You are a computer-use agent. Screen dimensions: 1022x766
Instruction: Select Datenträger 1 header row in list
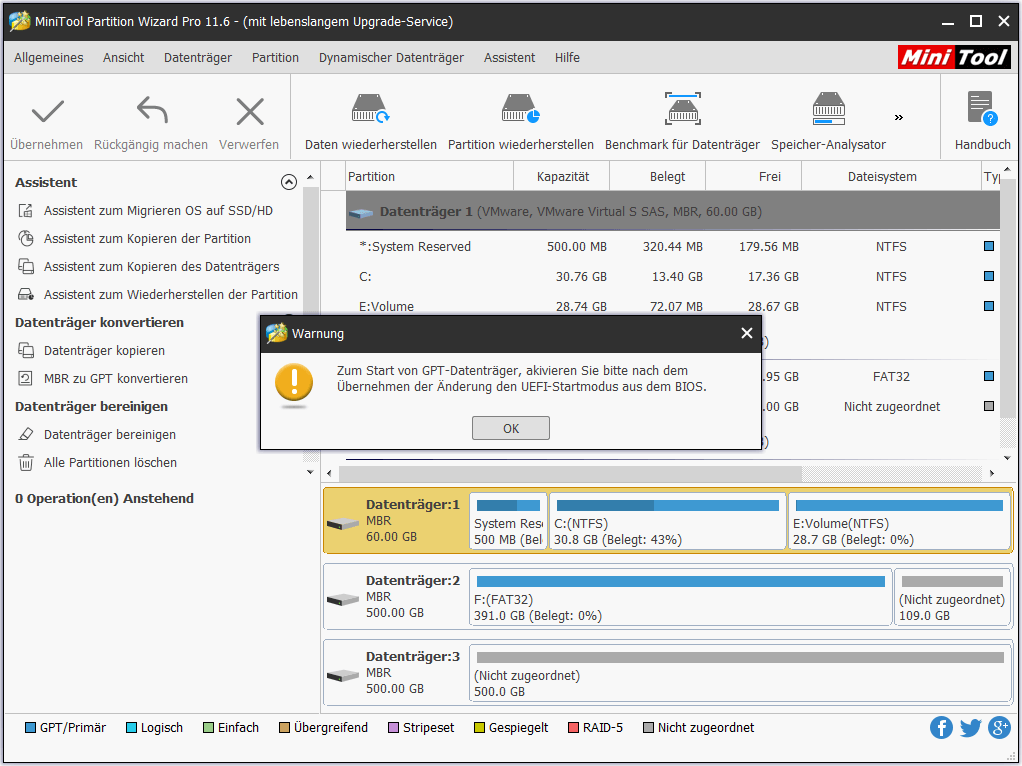[673, 211]
